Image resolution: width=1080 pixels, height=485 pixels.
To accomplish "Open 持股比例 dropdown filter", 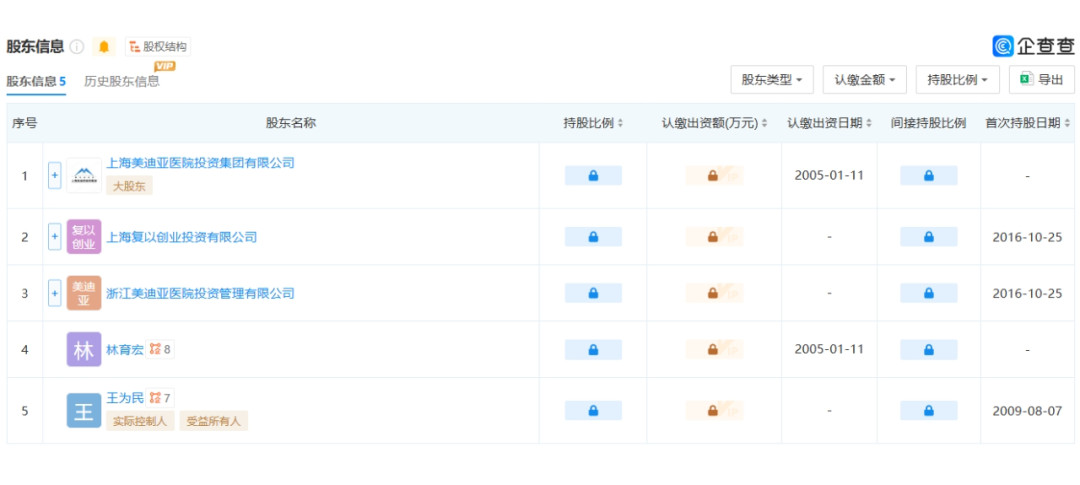I will click(x=957, y=80).
